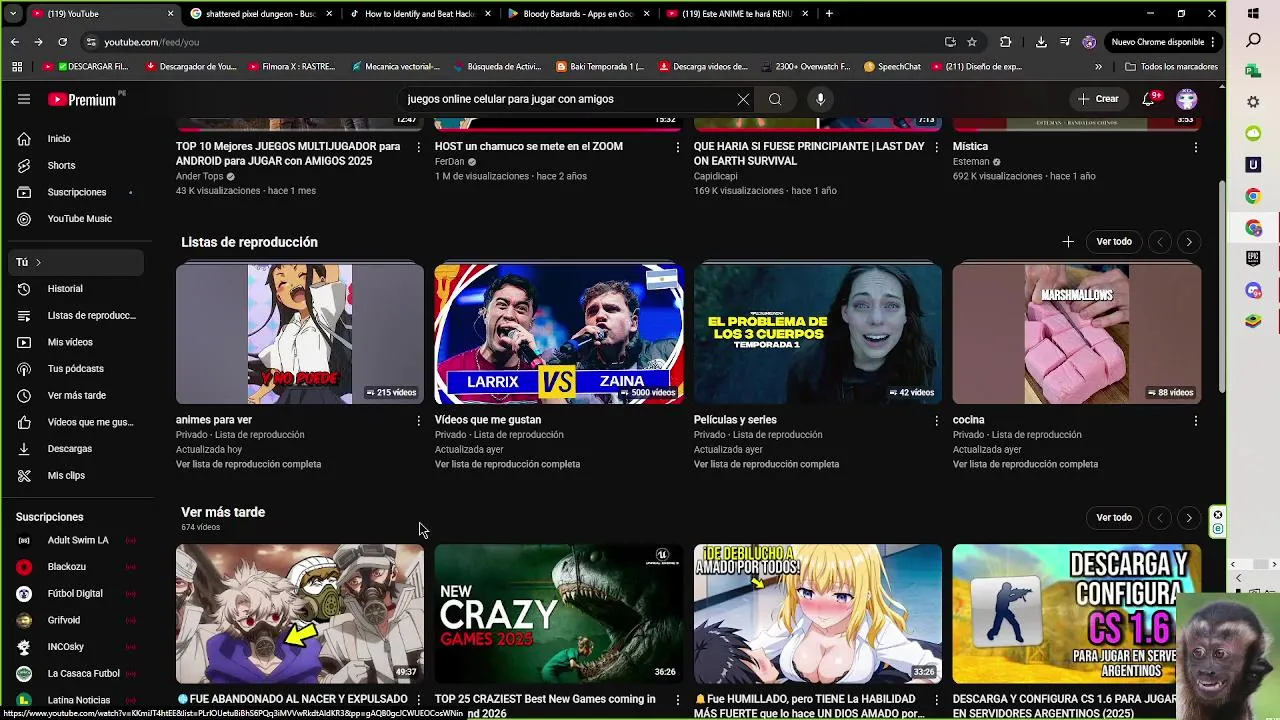Bookmark this page with the star icon
The image size is (1280, 720).
(972, 42)
